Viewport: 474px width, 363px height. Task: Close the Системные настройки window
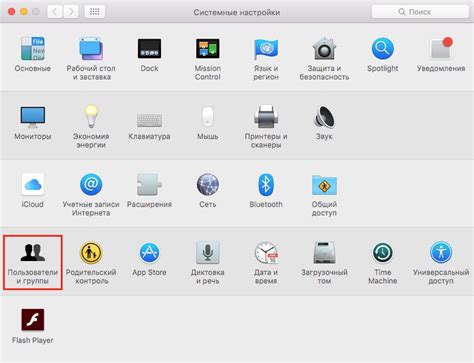click(12, 12)
